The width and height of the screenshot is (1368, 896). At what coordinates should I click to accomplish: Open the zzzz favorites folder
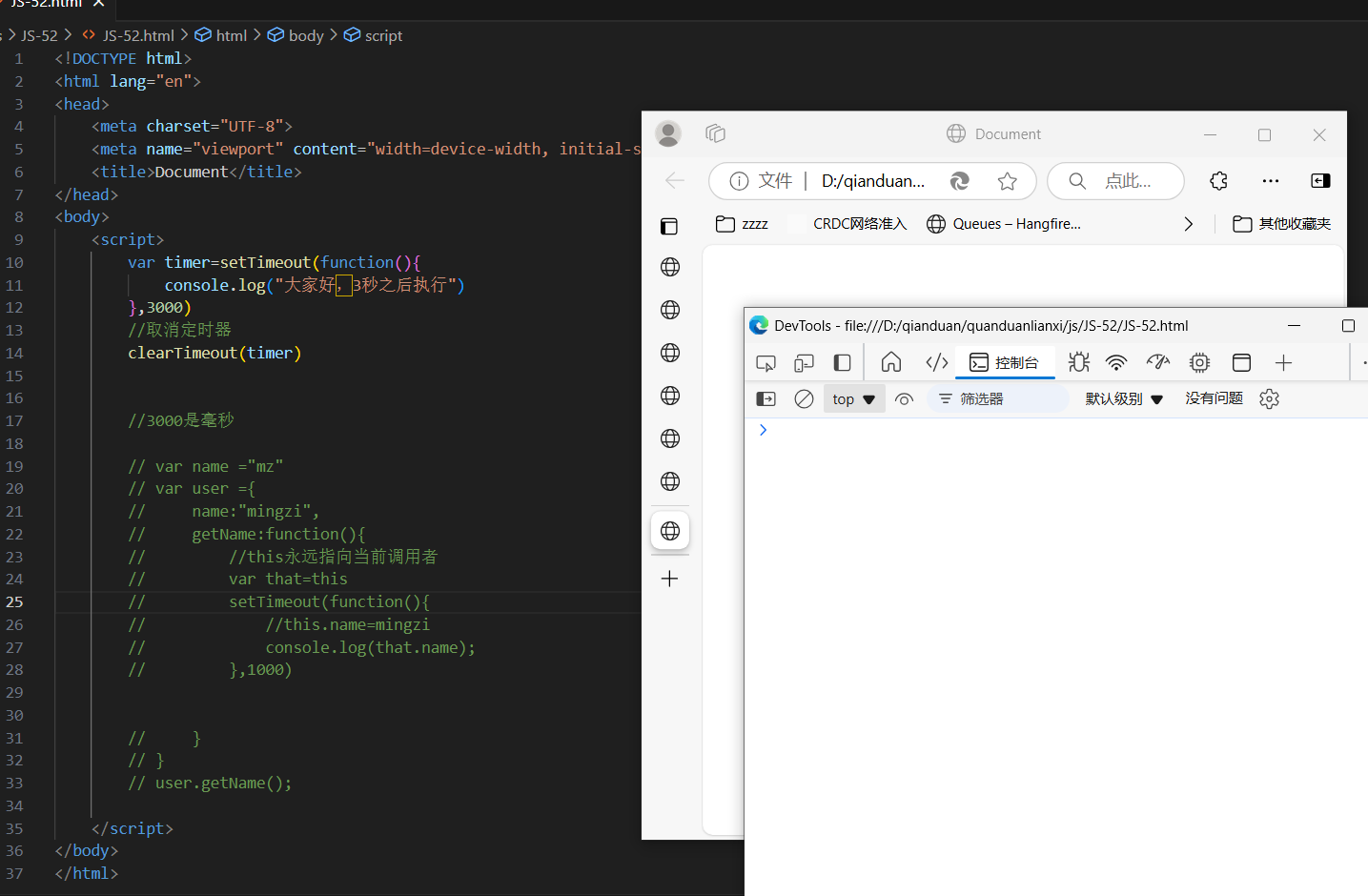tap(743, 224)
